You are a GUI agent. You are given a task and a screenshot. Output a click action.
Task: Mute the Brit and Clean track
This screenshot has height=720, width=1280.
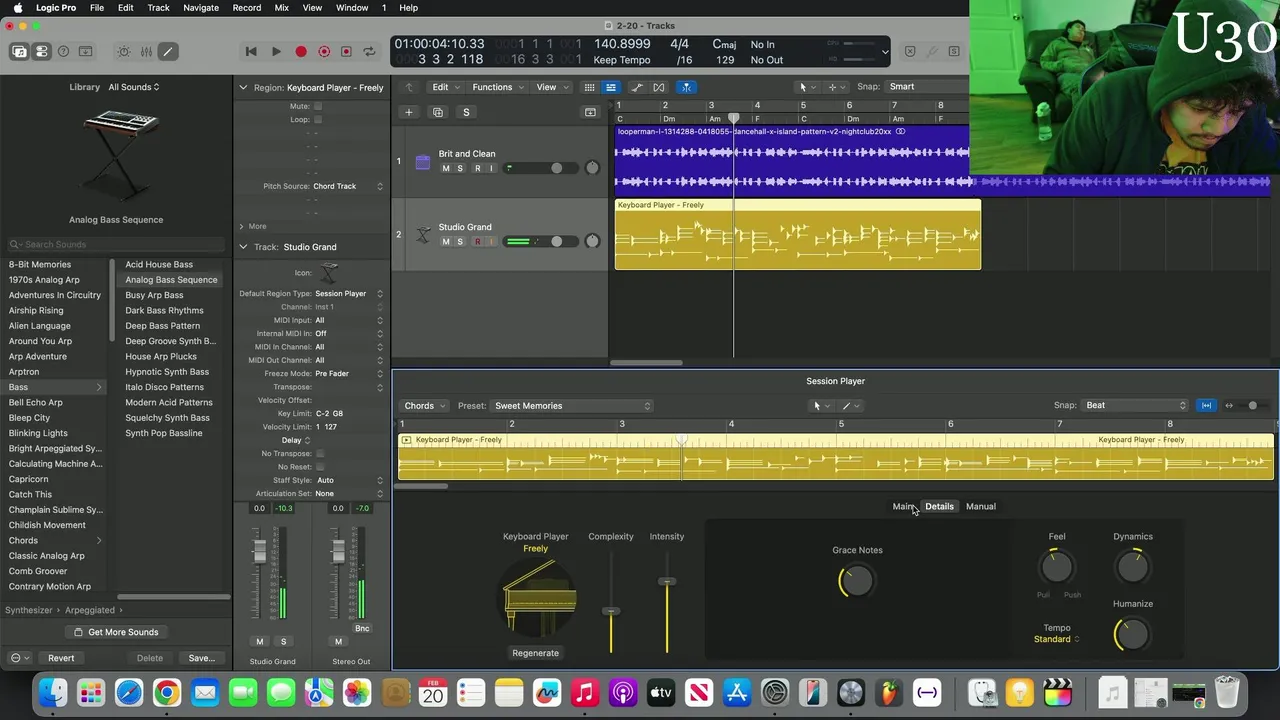tap(446, 168)
